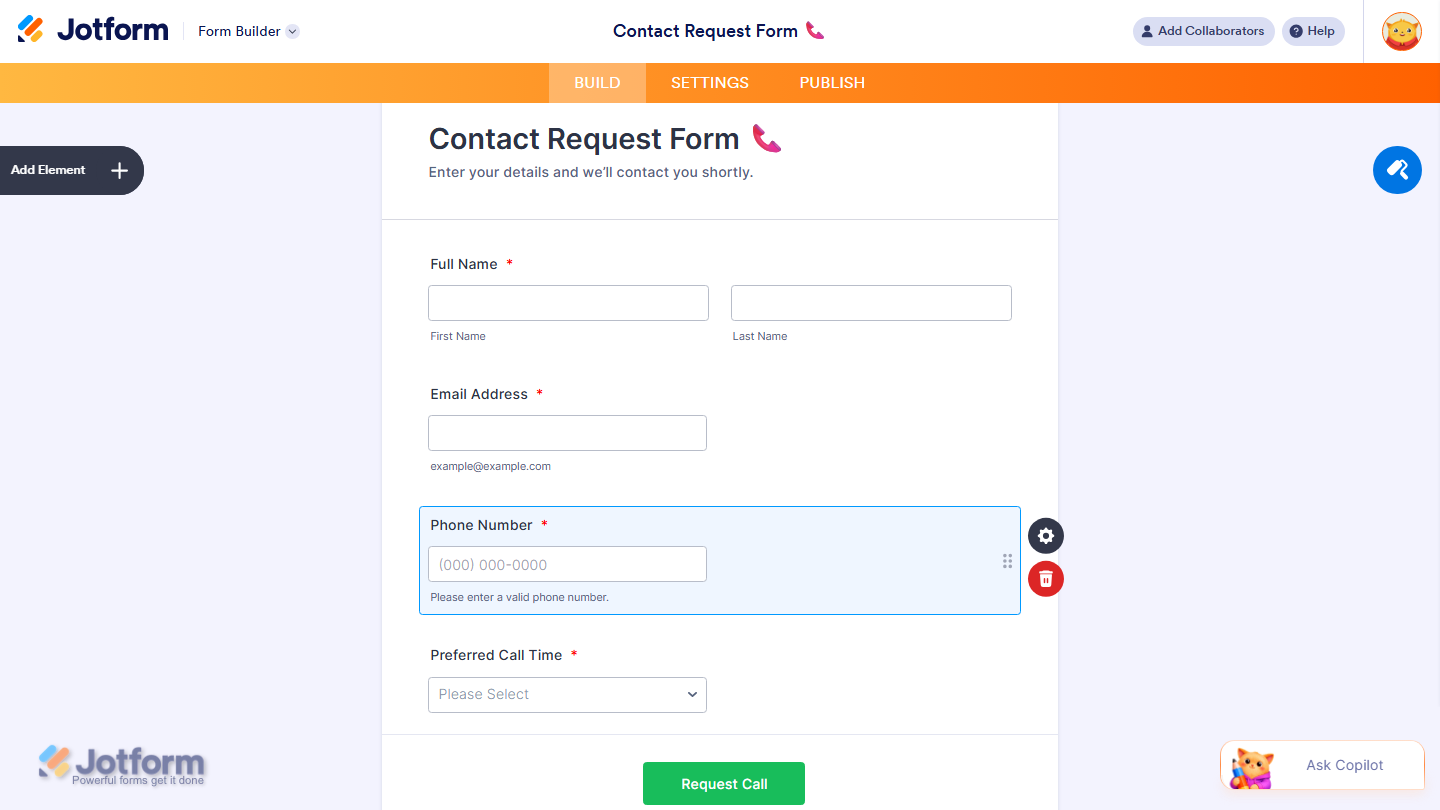Select the BUILD tab
1440x810 pixels.
[x=597, y=83]
